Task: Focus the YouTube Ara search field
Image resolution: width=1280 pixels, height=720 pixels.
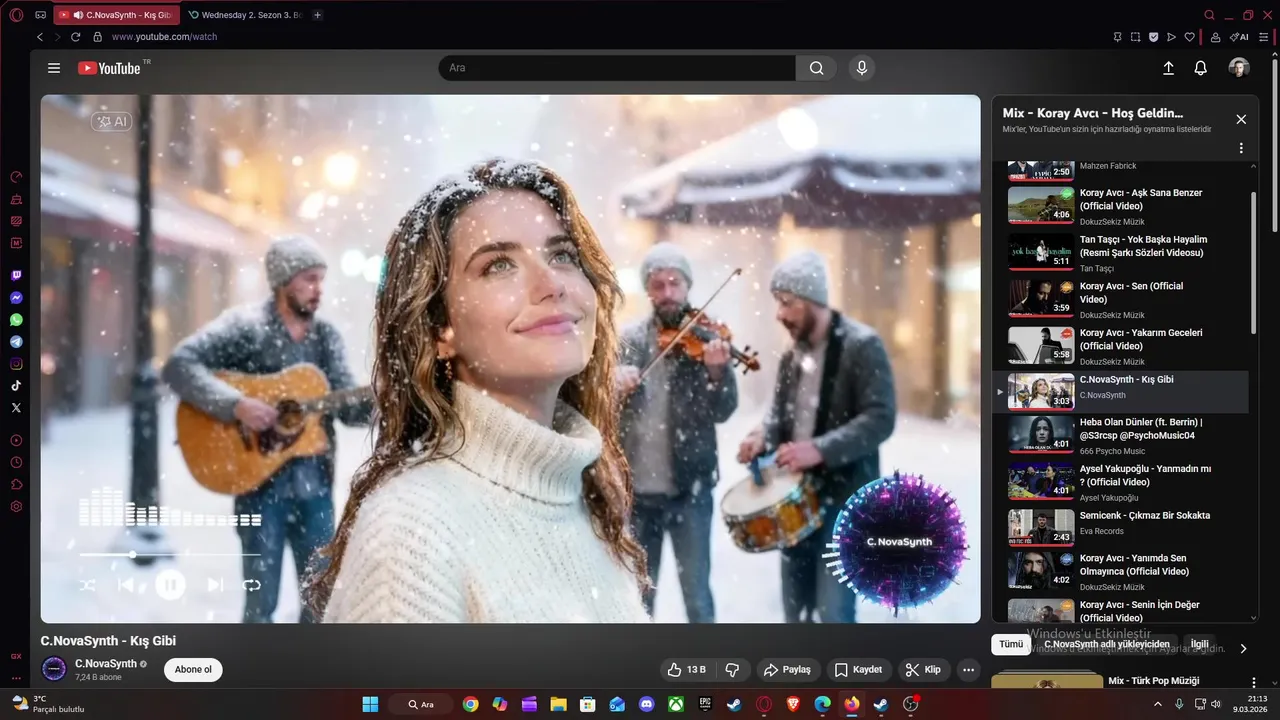Action: pyautogui.click(x=617, y=68)
